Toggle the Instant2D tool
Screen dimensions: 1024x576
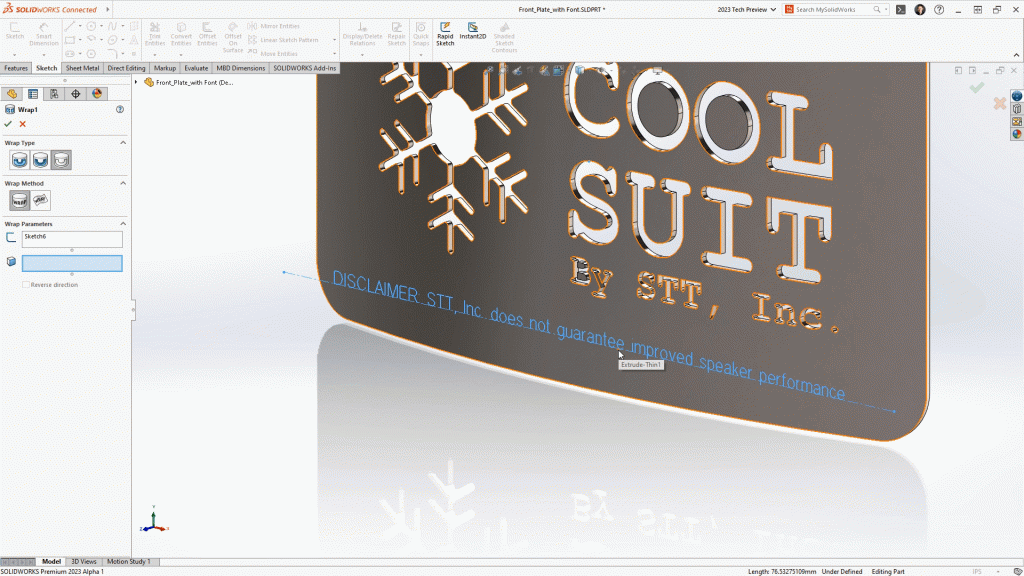(x=472, y=31)
